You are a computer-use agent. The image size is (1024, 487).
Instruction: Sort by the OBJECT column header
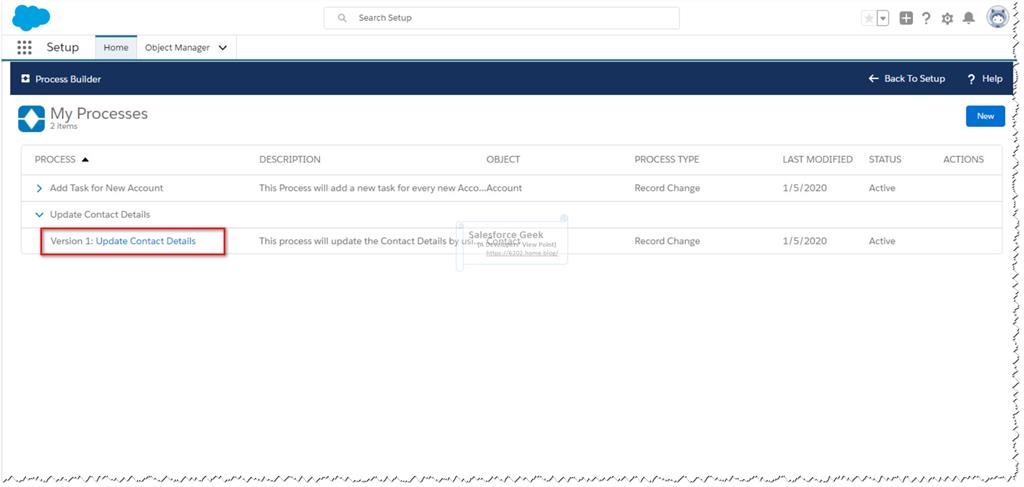tap(504, 159)
